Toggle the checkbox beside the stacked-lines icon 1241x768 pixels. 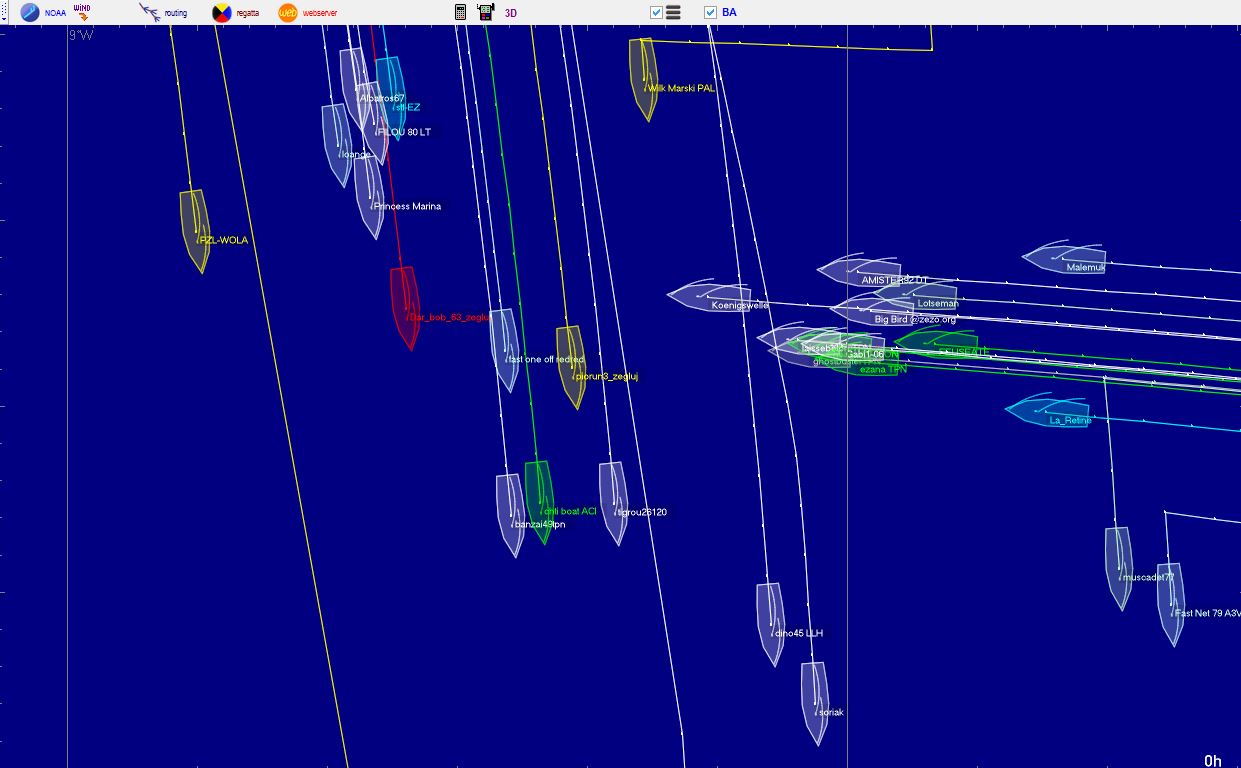656,13
